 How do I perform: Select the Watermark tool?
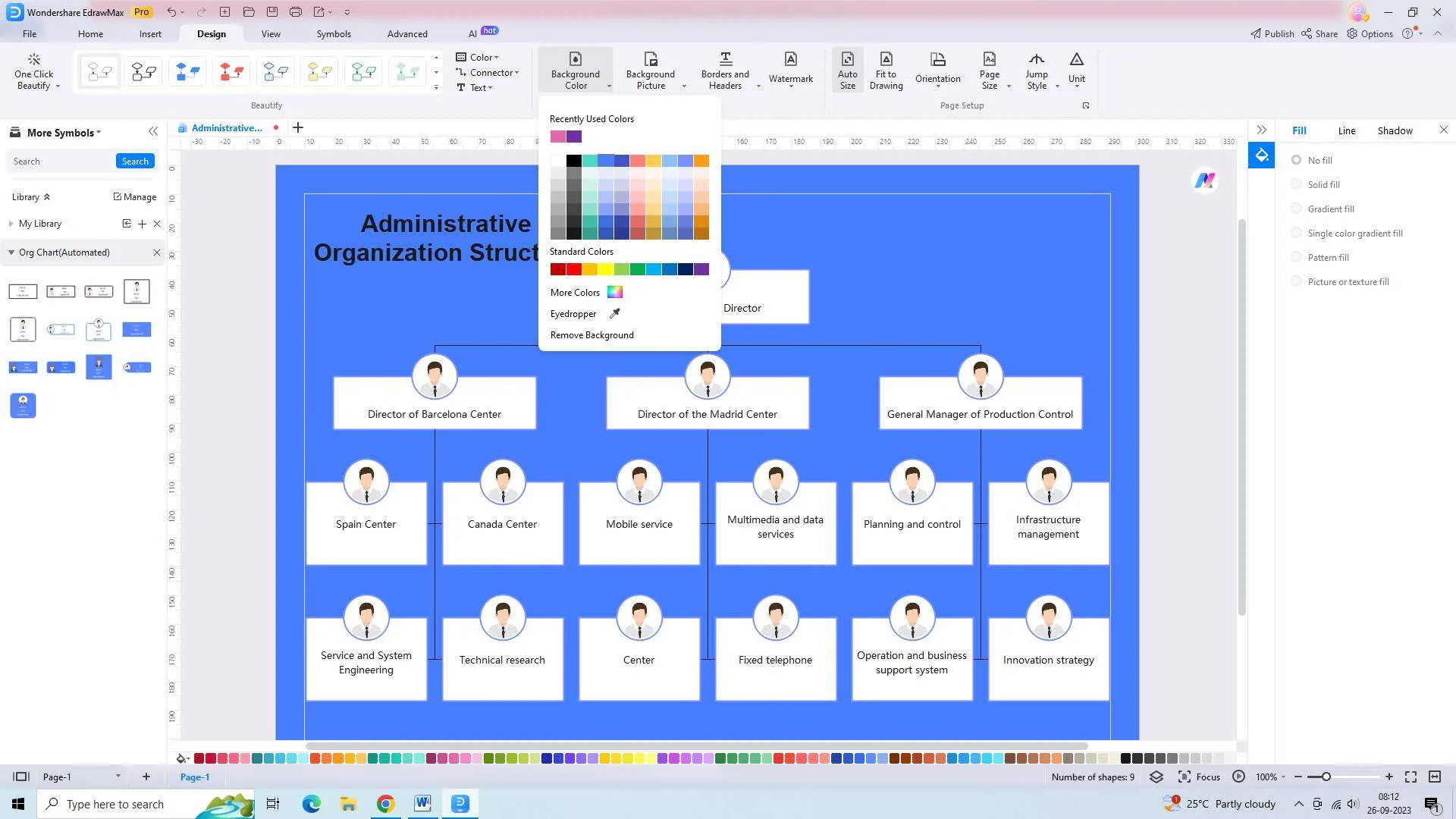click(x=790, y=69)
